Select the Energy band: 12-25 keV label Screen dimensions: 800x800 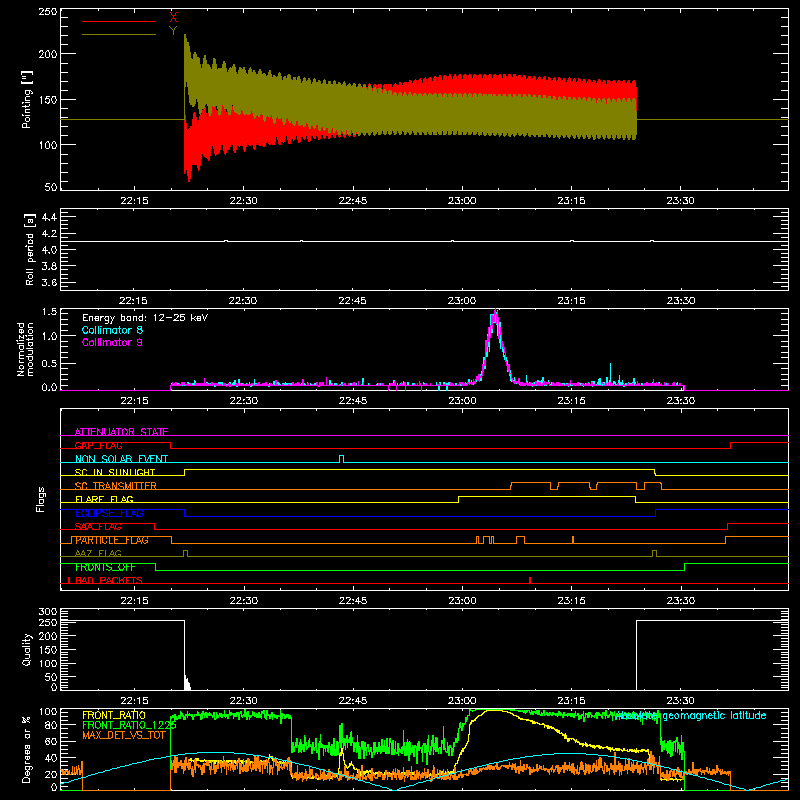tap(145, 318)
